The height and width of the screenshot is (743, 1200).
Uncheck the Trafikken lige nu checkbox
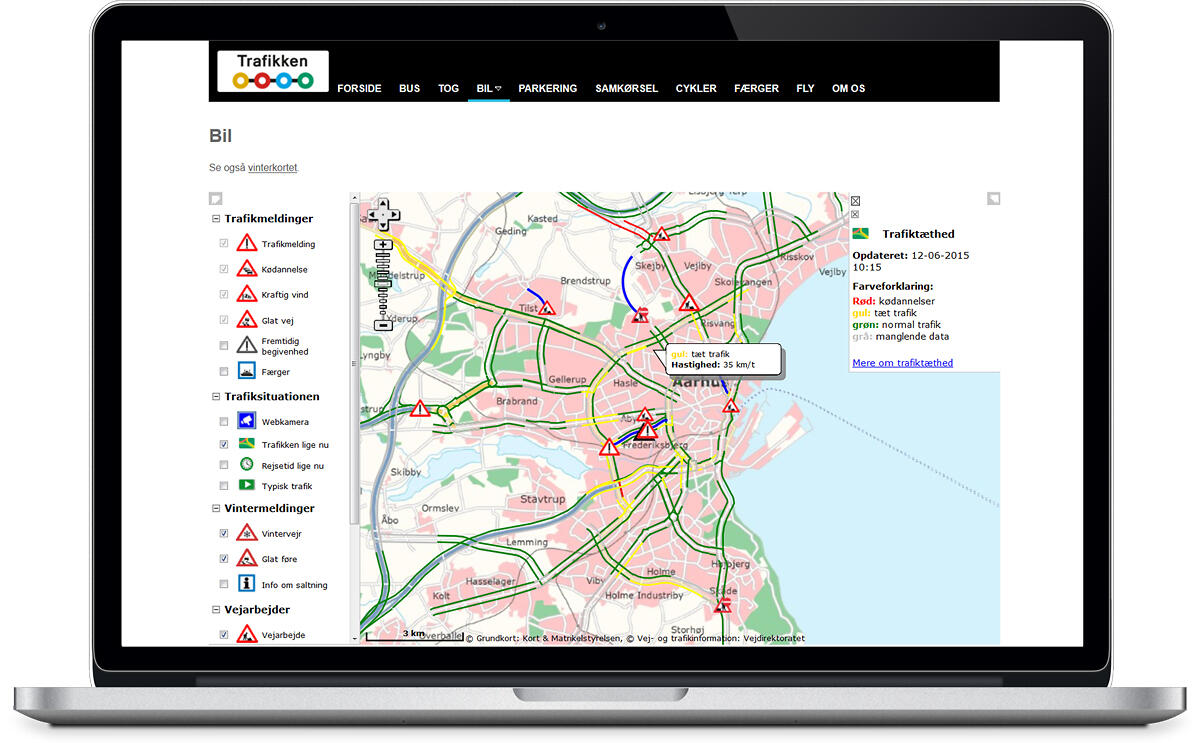tap(224, 444)
